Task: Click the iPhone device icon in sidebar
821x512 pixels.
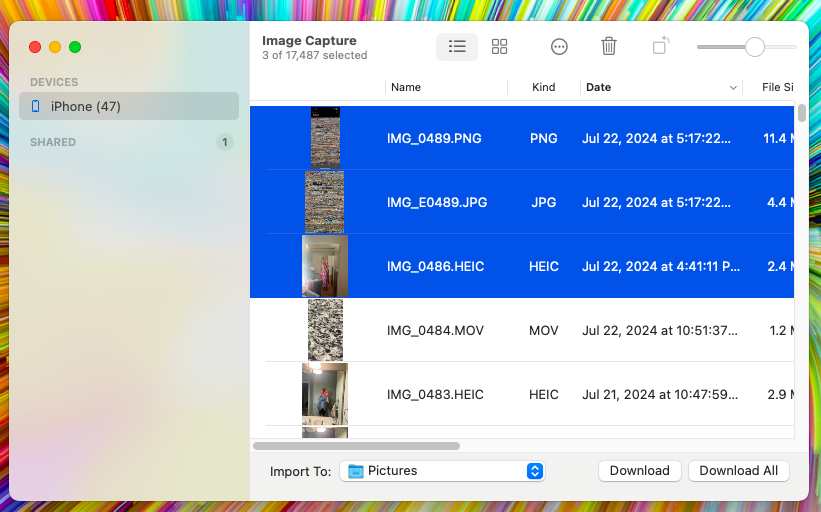Action: click(x=36, y=107)
